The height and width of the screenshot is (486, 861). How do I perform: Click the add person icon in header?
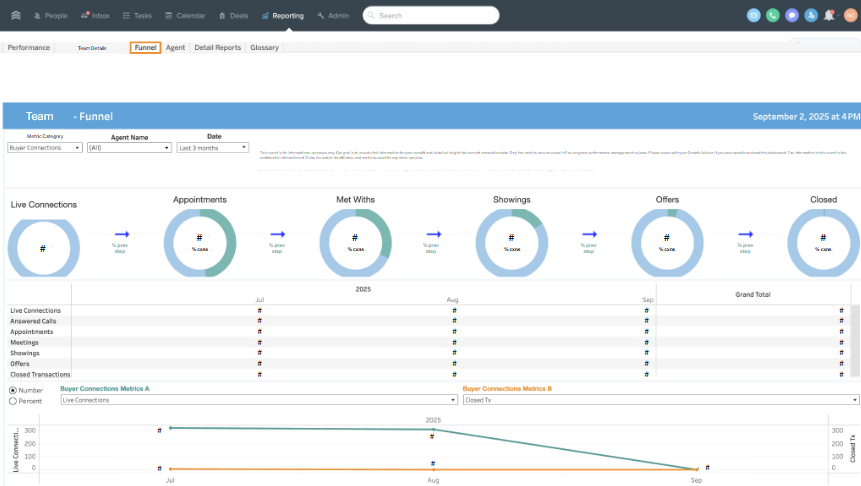tap(811, 15)
